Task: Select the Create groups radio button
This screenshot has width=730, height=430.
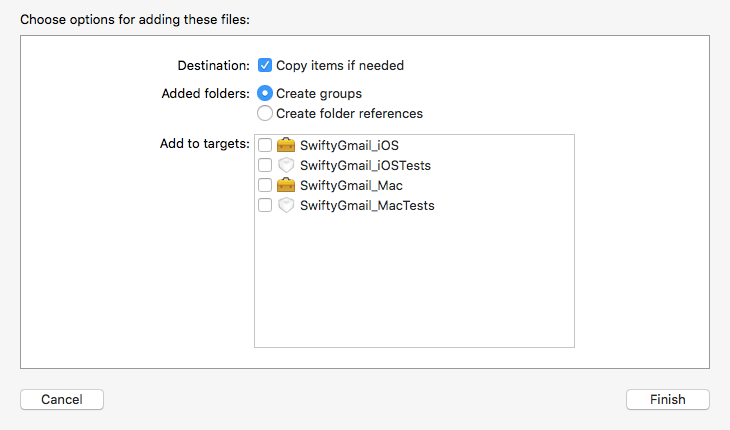Action: pos(265,93)
